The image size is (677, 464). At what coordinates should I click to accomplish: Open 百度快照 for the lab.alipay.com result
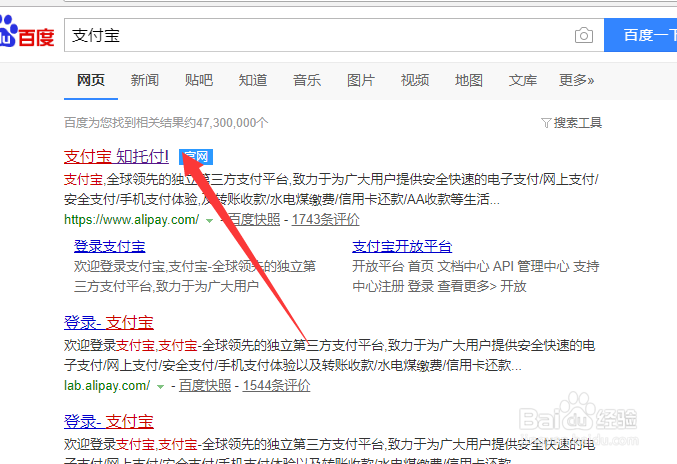(x=205, y=385)
